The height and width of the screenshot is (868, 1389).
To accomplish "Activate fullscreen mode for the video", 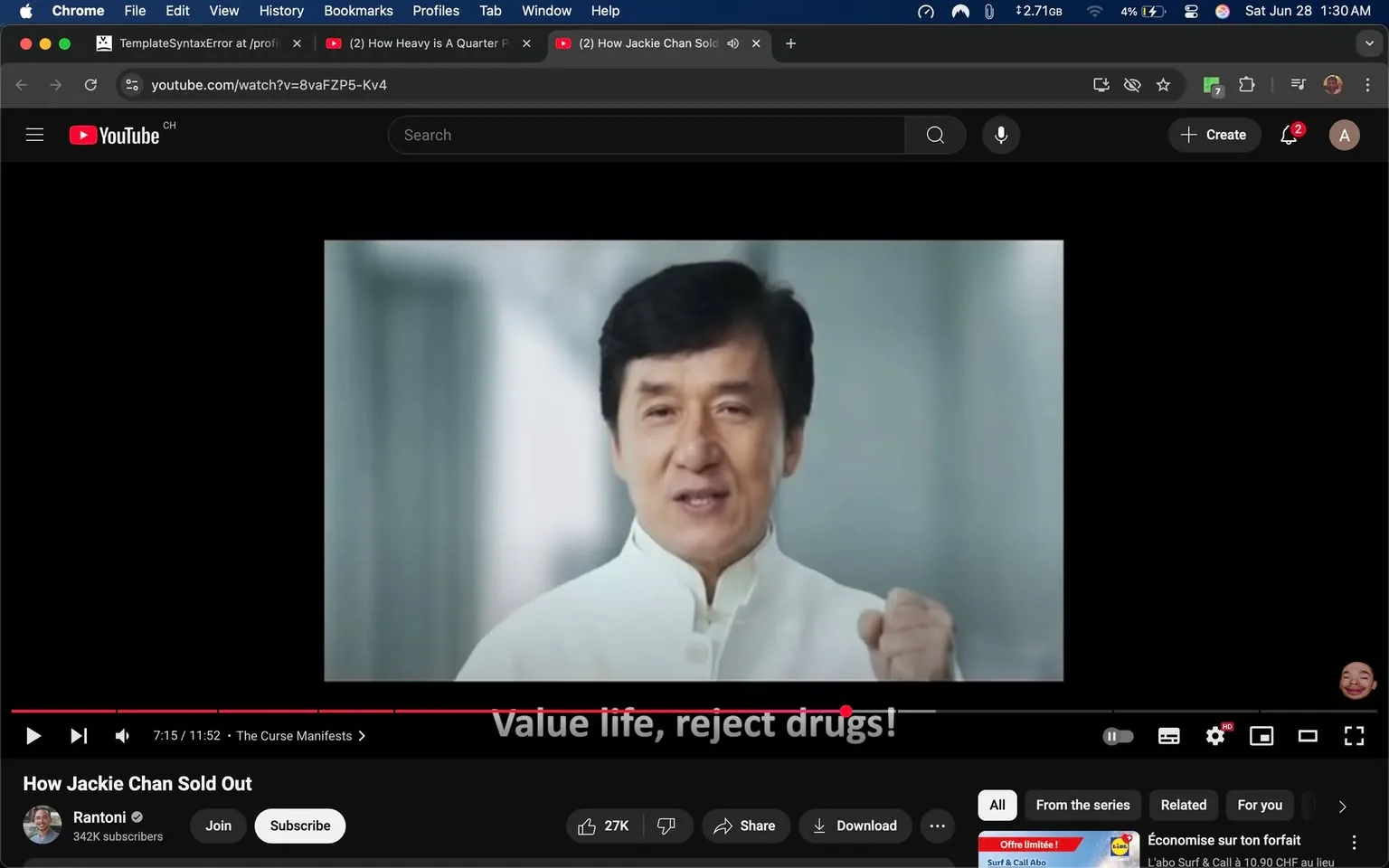I will click(1354, 735).
